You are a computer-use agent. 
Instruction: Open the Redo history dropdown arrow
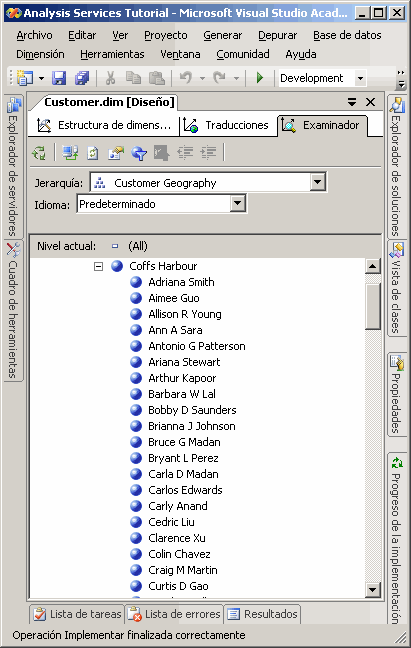[x=236, y=78]
